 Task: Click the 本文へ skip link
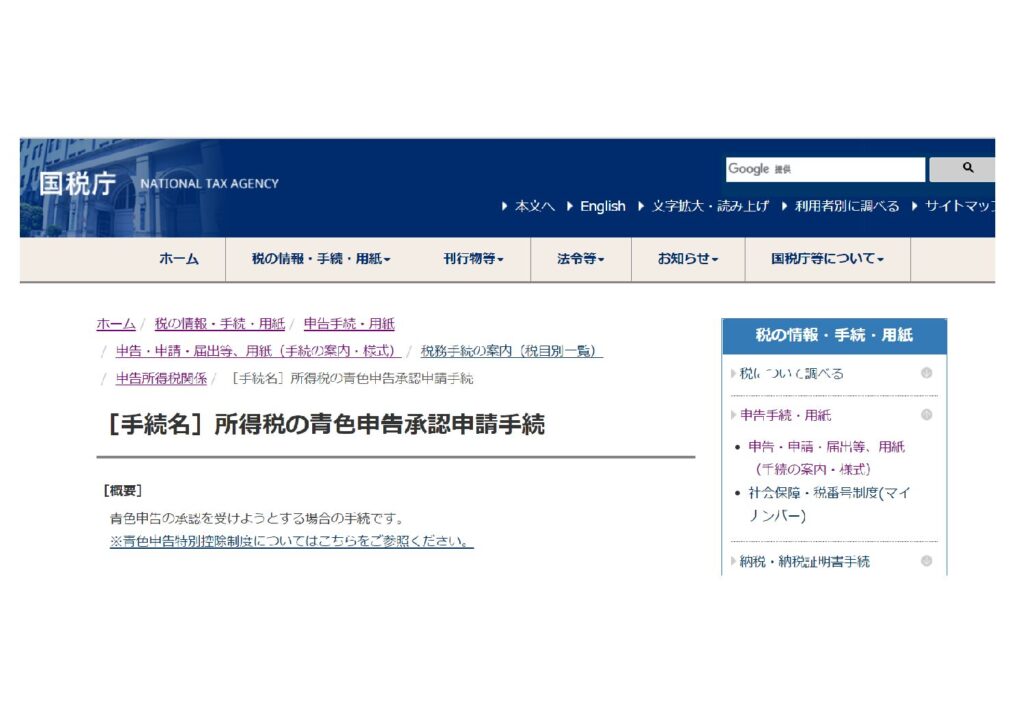534,206
